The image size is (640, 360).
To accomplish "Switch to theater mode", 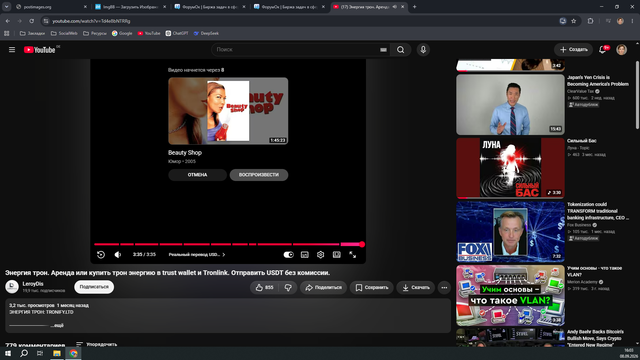I will 337,255.
